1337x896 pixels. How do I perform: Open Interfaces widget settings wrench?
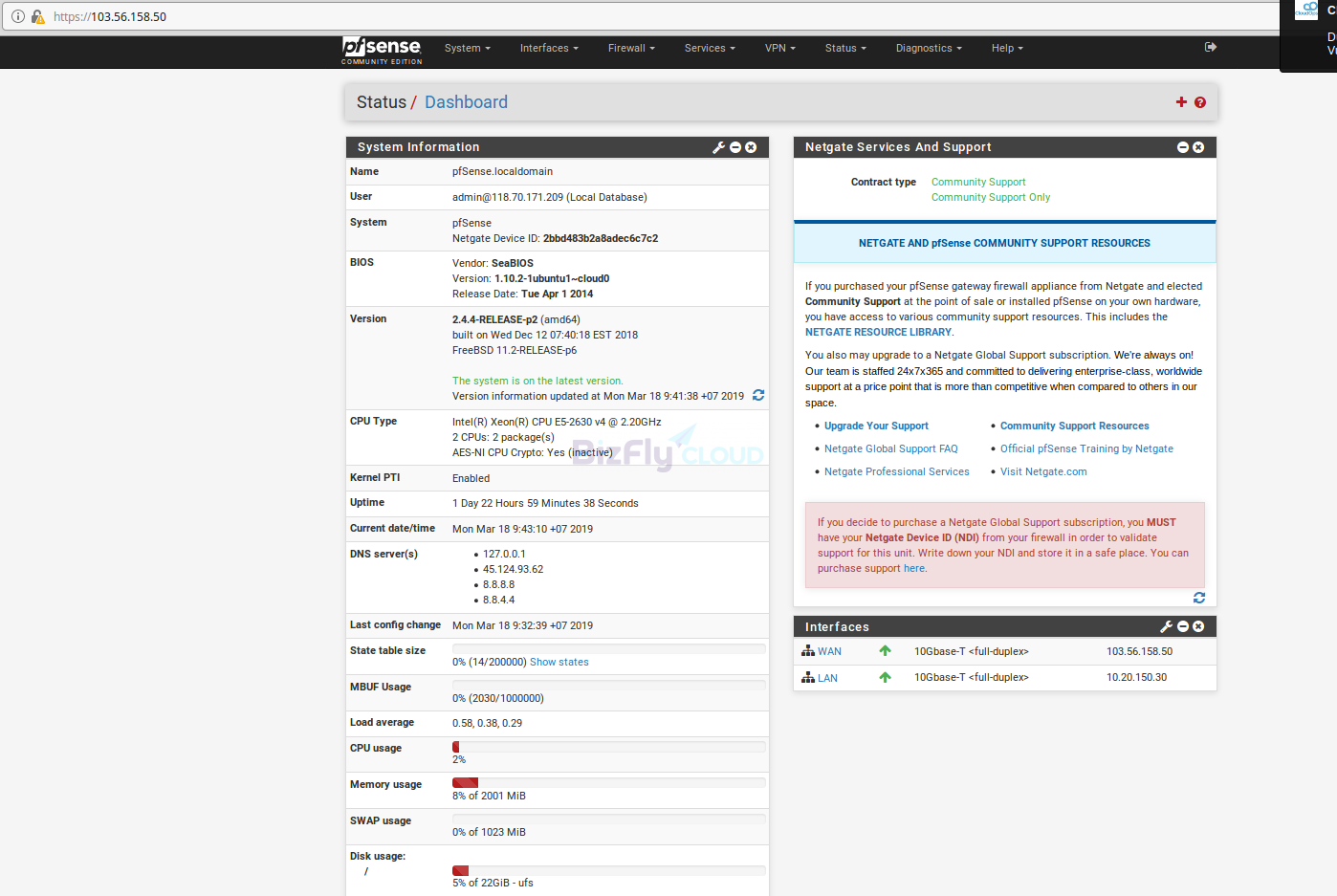pos(1167,626)
